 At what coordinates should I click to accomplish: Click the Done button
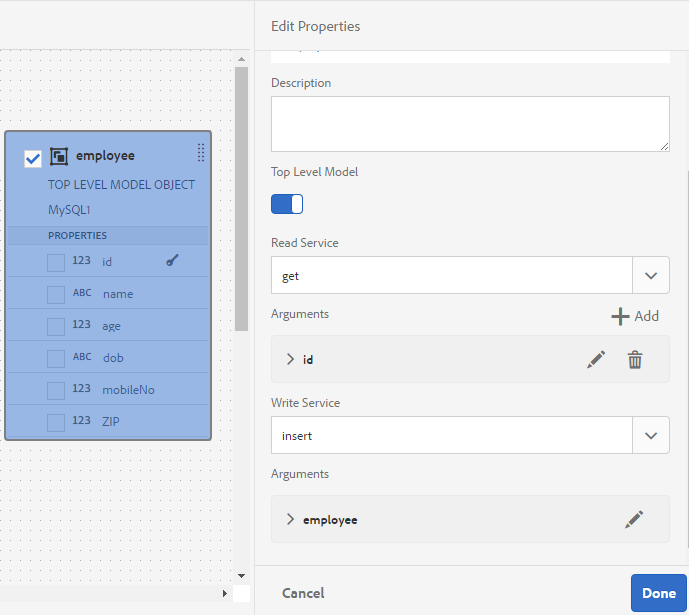click(659, 593)
